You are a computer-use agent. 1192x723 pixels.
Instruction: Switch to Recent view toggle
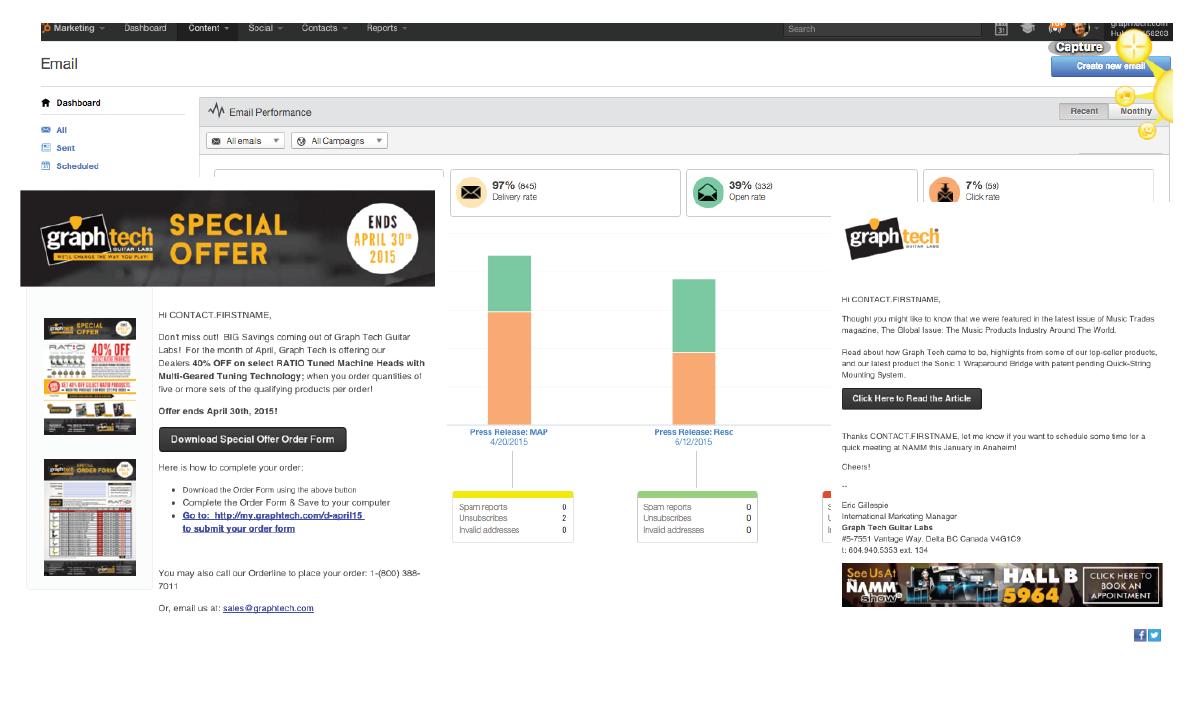coord(1083,111)
